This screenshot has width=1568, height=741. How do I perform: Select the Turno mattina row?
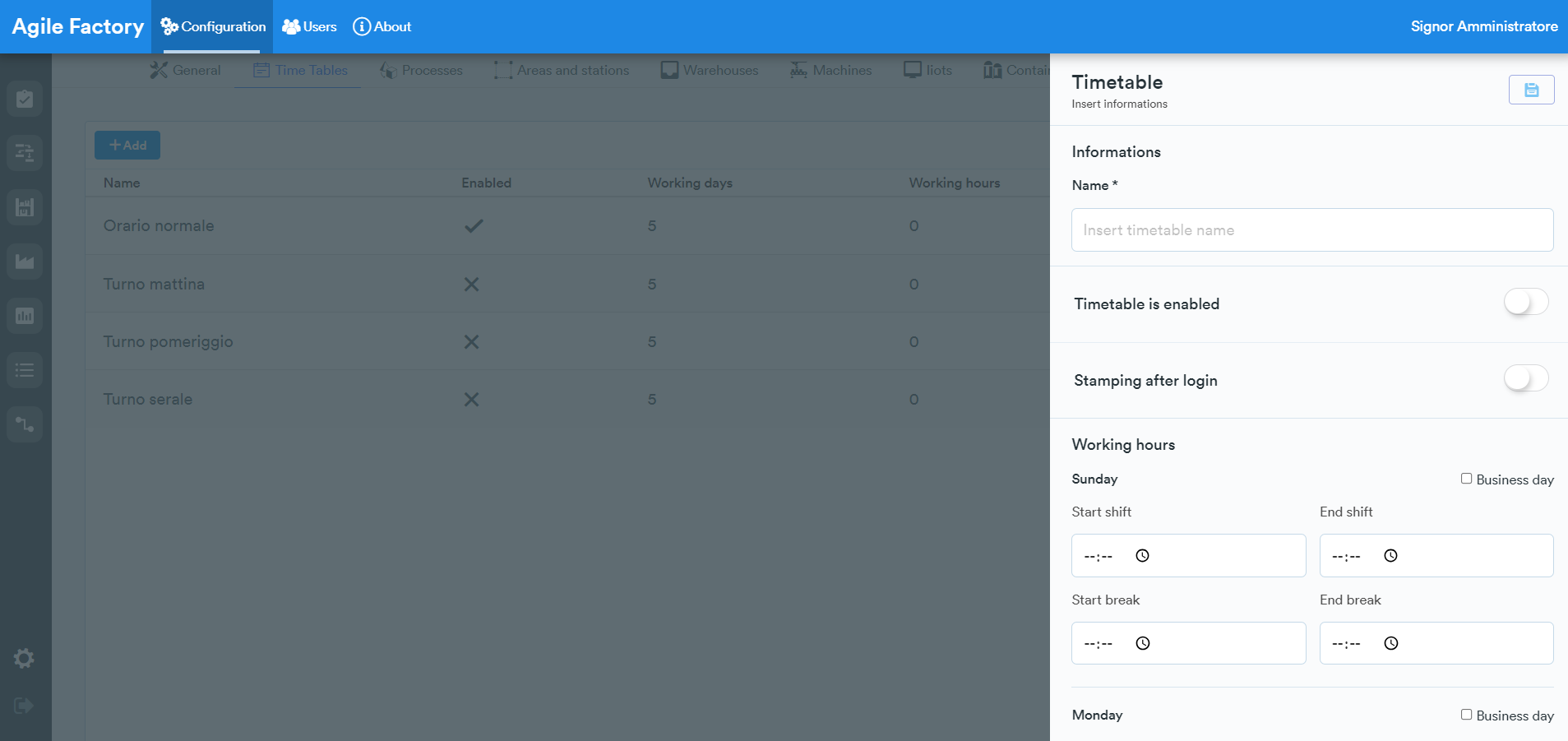coord(567,284)
